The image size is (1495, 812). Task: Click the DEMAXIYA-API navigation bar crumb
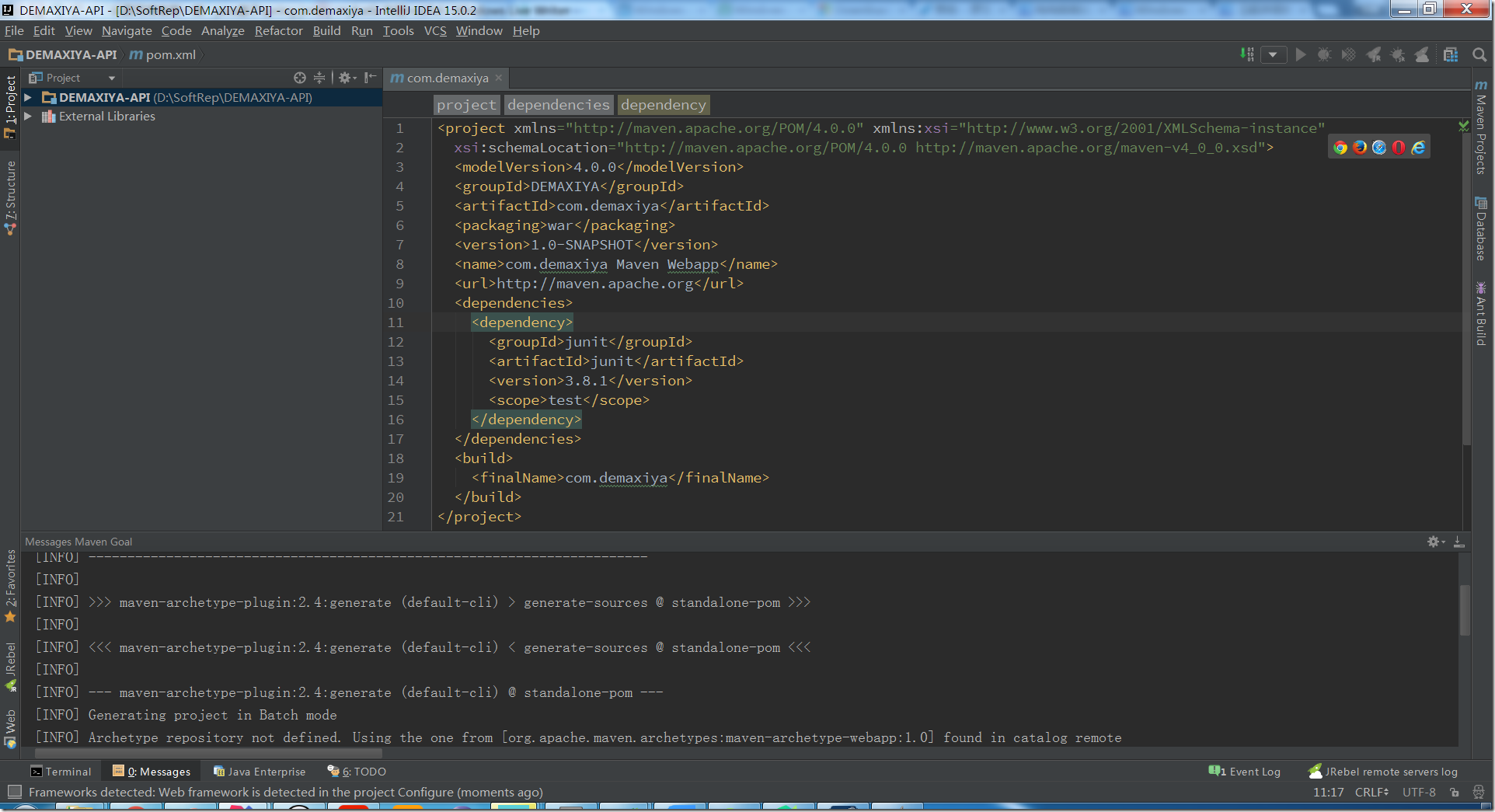[63, 54]
